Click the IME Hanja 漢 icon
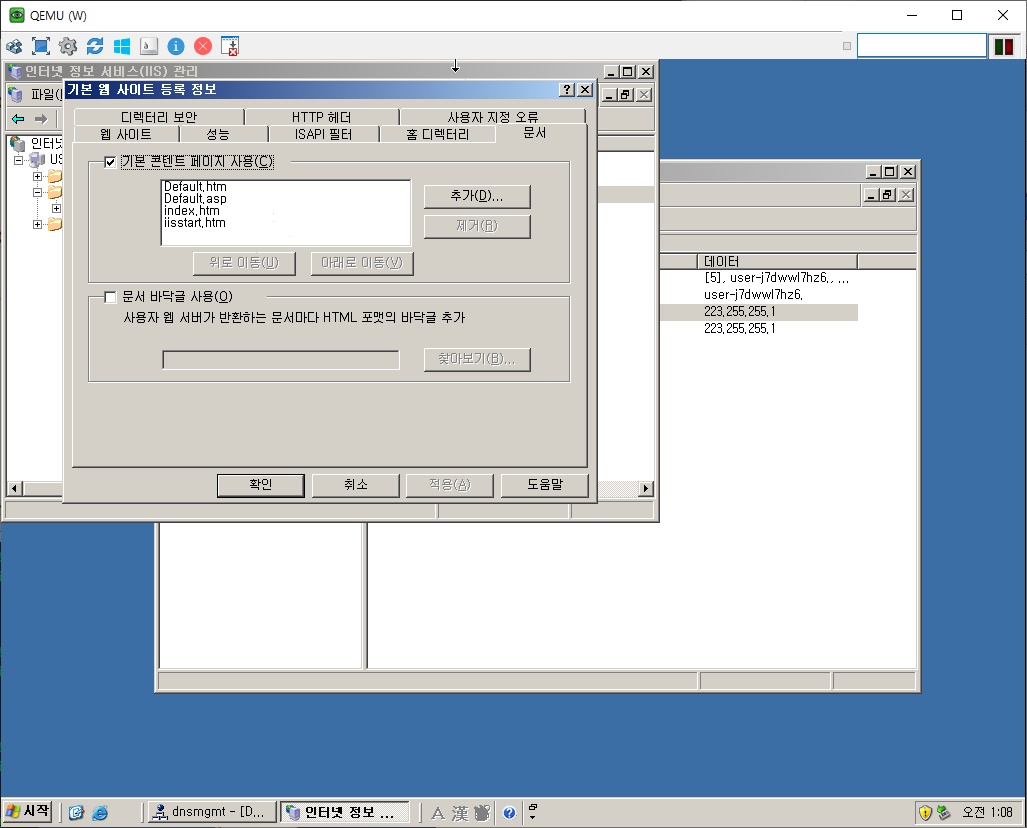Image resolution: width=1027 pixels, height=828 pixels. [x=460, y=814]
